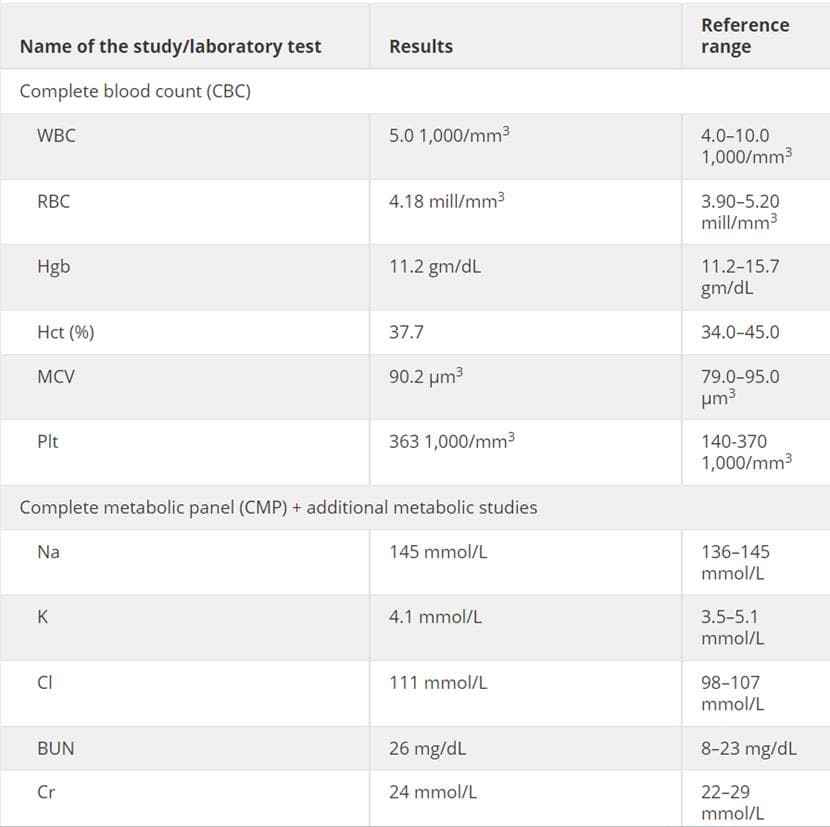
Task: Click the RBC result 4.18 mill/mm³
Action: coord(446,201)
